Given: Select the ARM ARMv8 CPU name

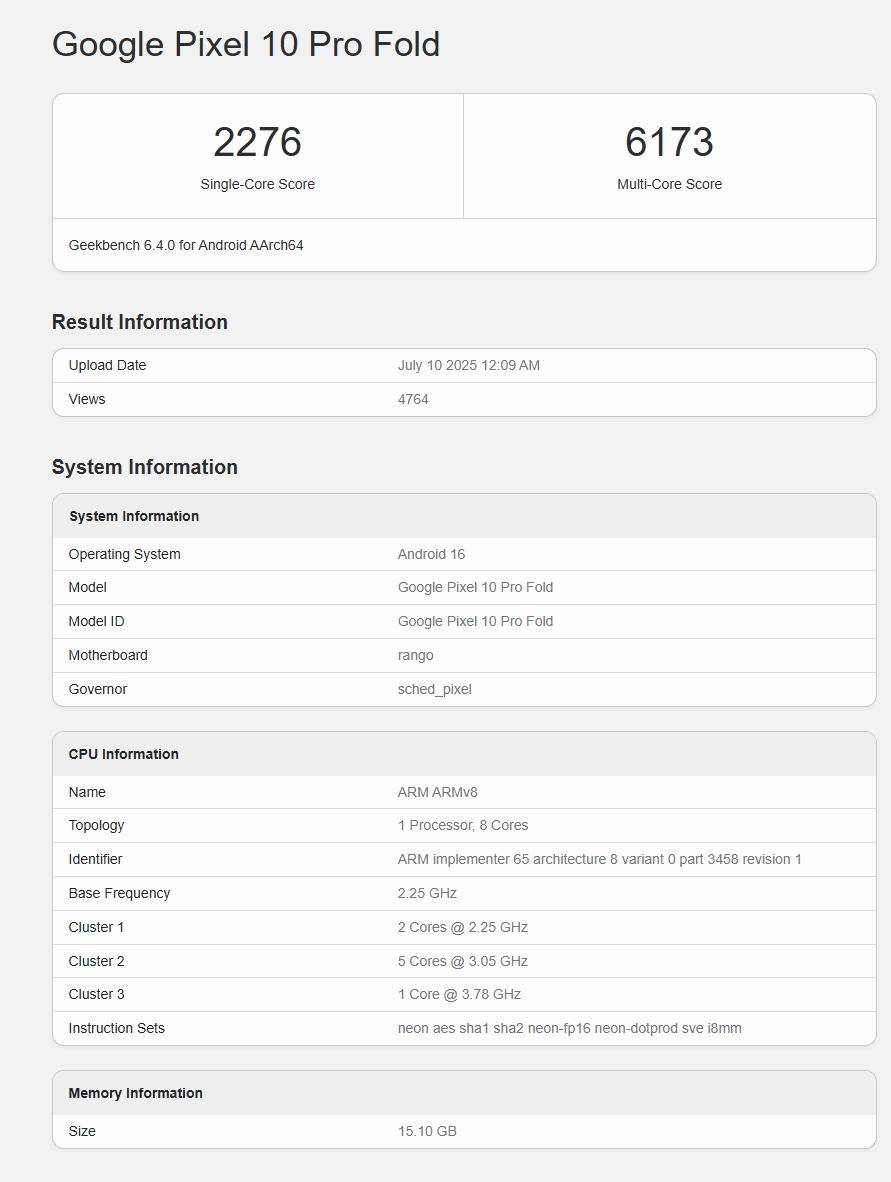Looking at the screenshot, I should click(x=437, y=792).
